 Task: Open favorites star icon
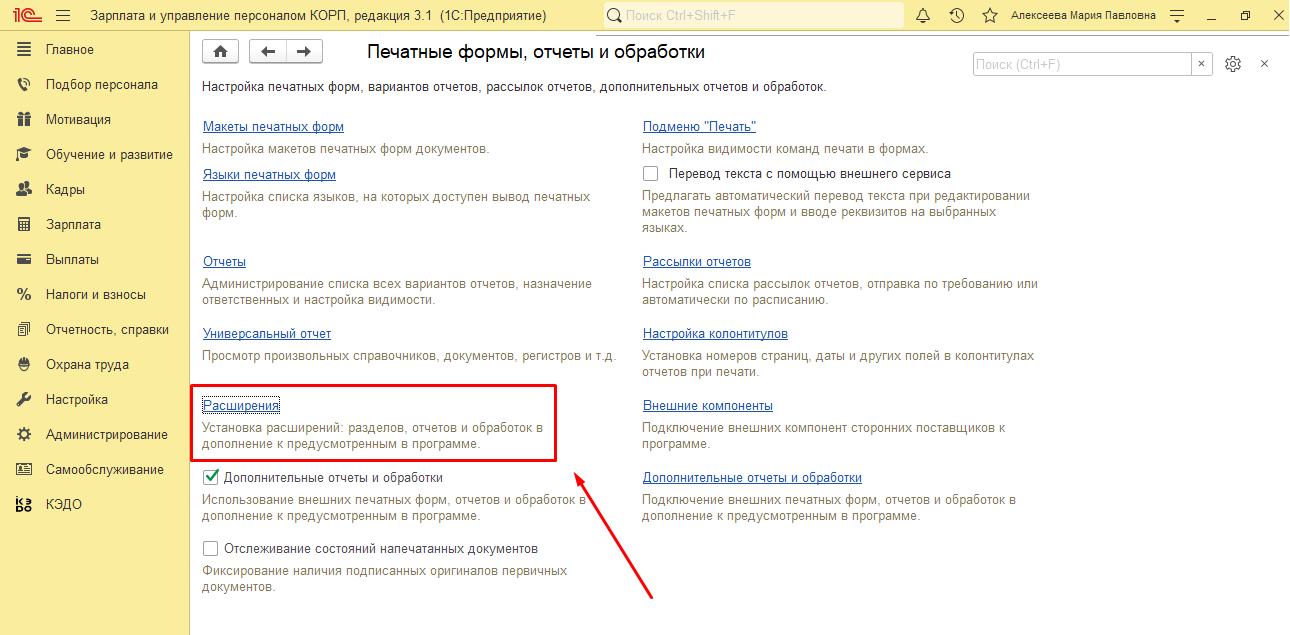[x=989, y=16]
